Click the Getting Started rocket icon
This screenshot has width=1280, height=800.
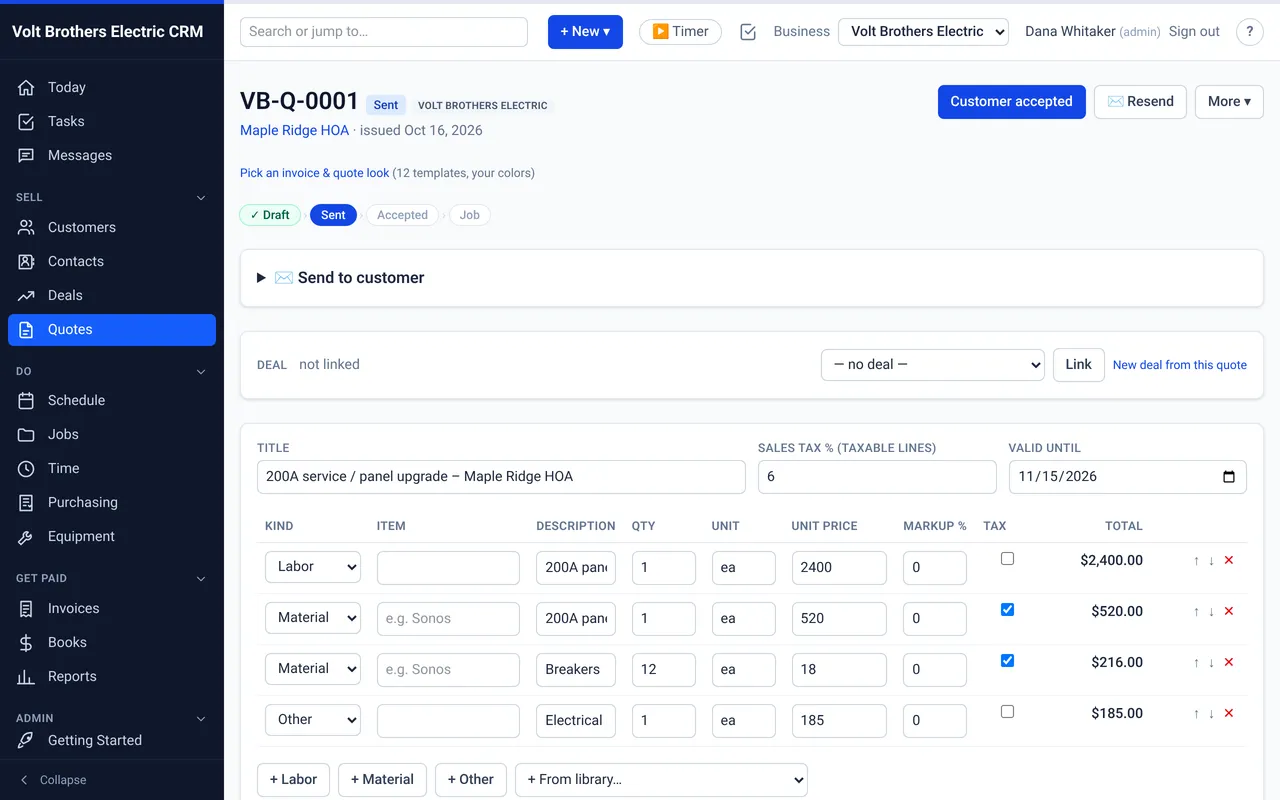pyautogui.click(x=27, y=741)
